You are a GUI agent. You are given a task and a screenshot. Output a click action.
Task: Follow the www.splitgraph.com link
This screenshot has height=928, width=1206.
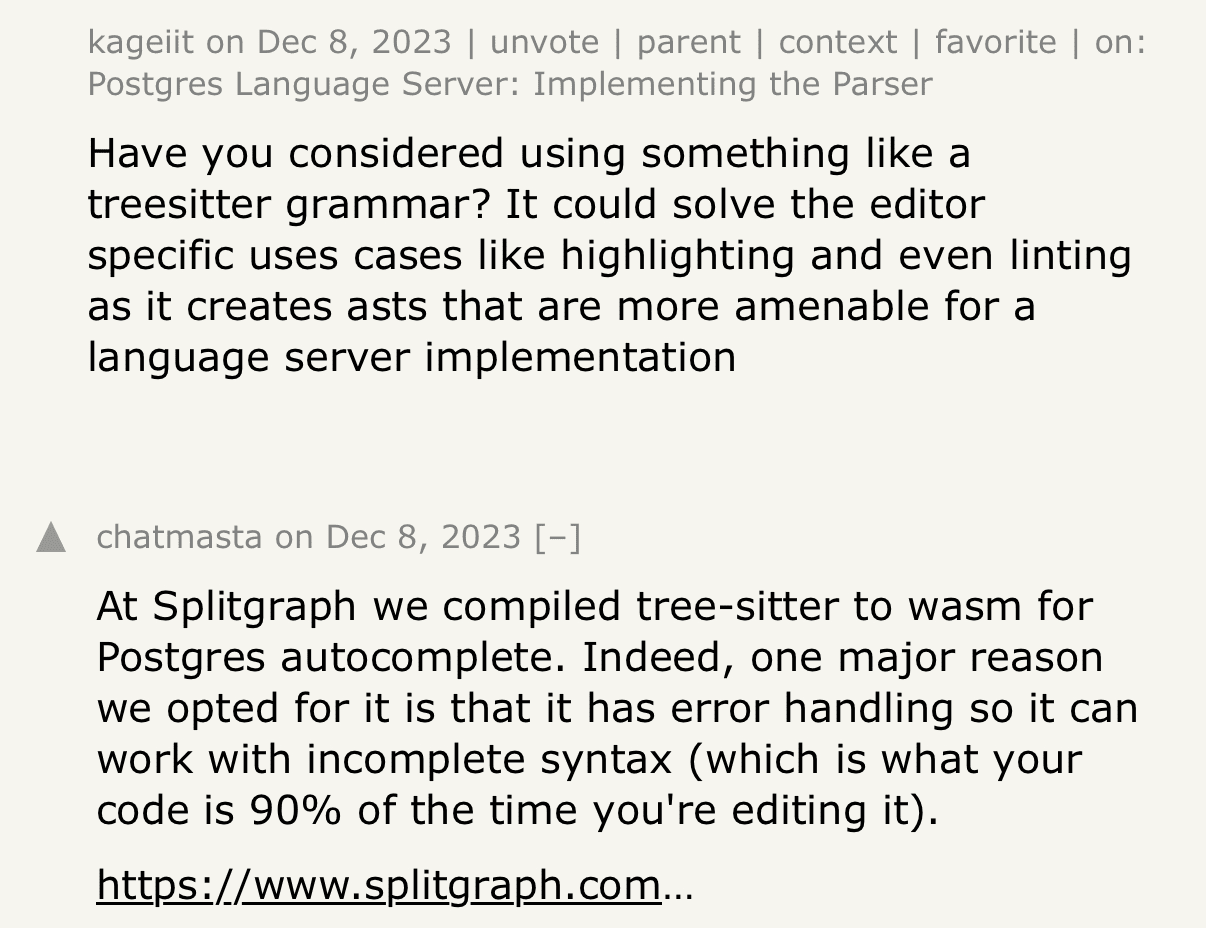(x=379, y=886)
